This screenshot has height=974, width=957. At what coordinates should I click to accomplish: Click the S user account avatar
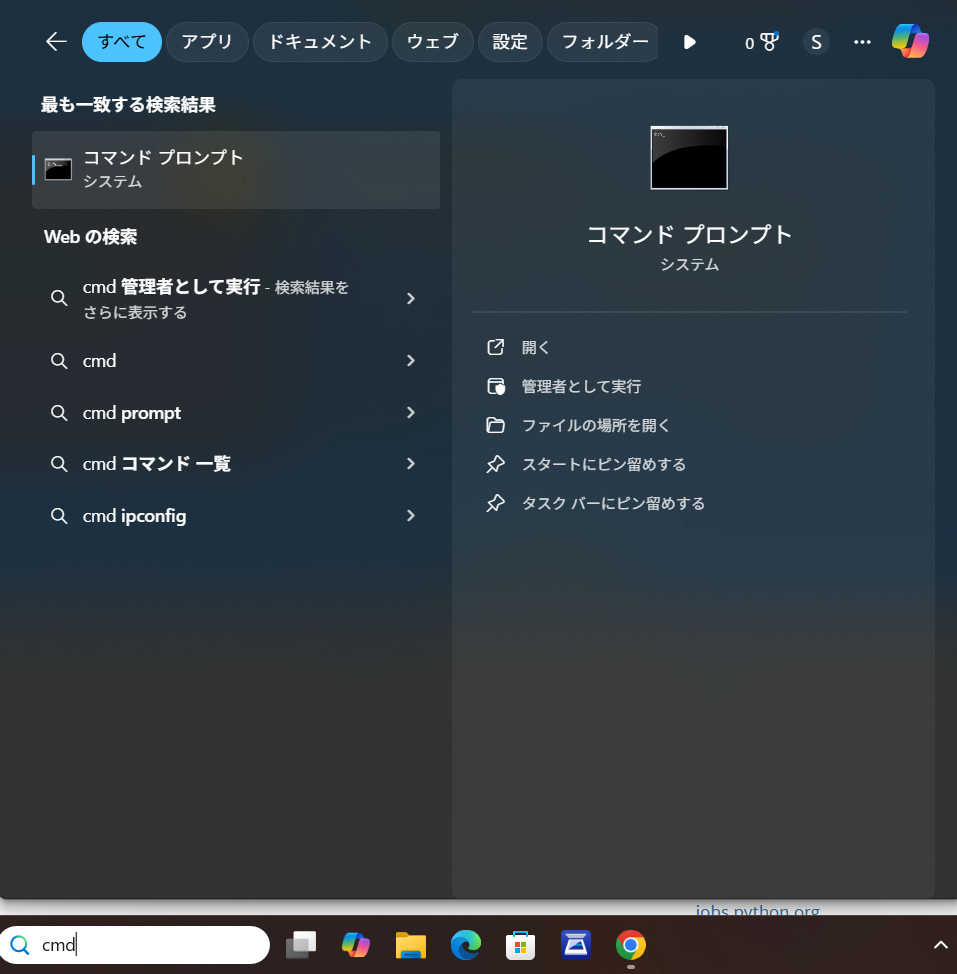[x=816, y=42]
